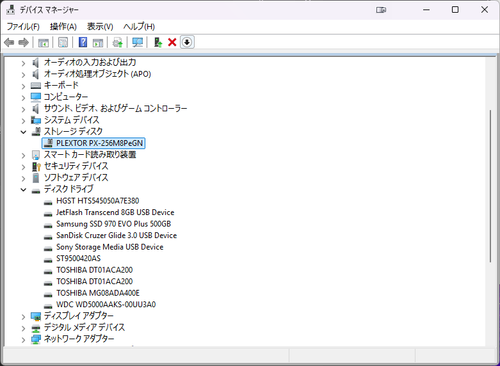Expand the サウンド、ビデオ、およびゲーム コントローラー node
This screenshot has width=500, height=366.
click(x=23, y=109)
